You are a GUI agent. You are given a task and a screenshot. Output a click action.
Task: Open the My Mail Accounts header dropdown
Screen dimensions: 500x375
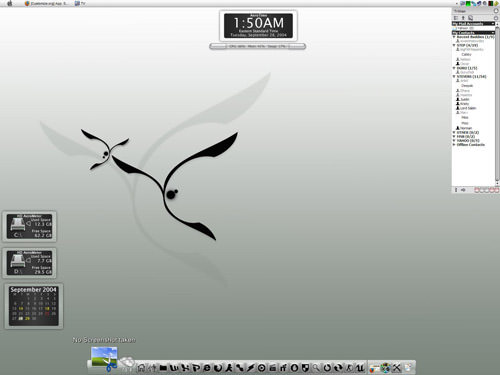(x=473, y=24)
